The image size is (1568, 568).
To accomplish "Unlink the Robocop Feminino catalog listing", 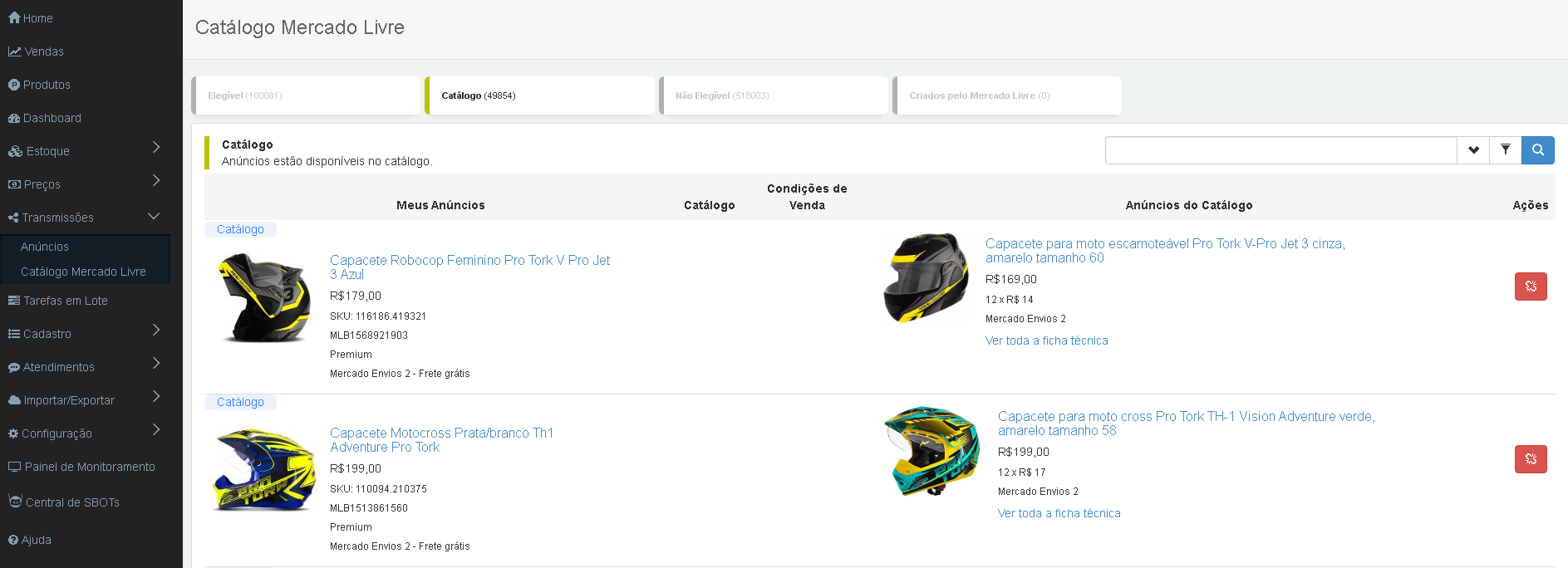I will tap(1531, 286).
